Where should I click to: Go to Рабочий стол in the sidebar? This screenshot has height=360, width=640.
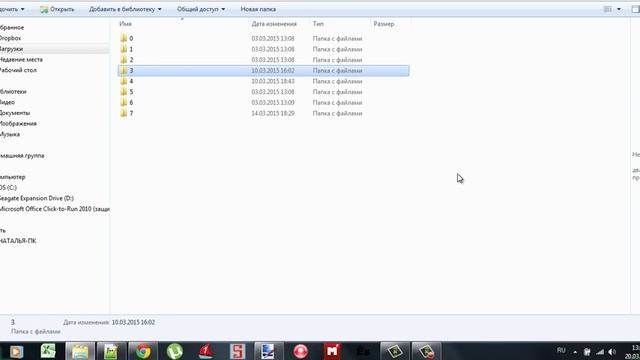[x=18, y=70]
